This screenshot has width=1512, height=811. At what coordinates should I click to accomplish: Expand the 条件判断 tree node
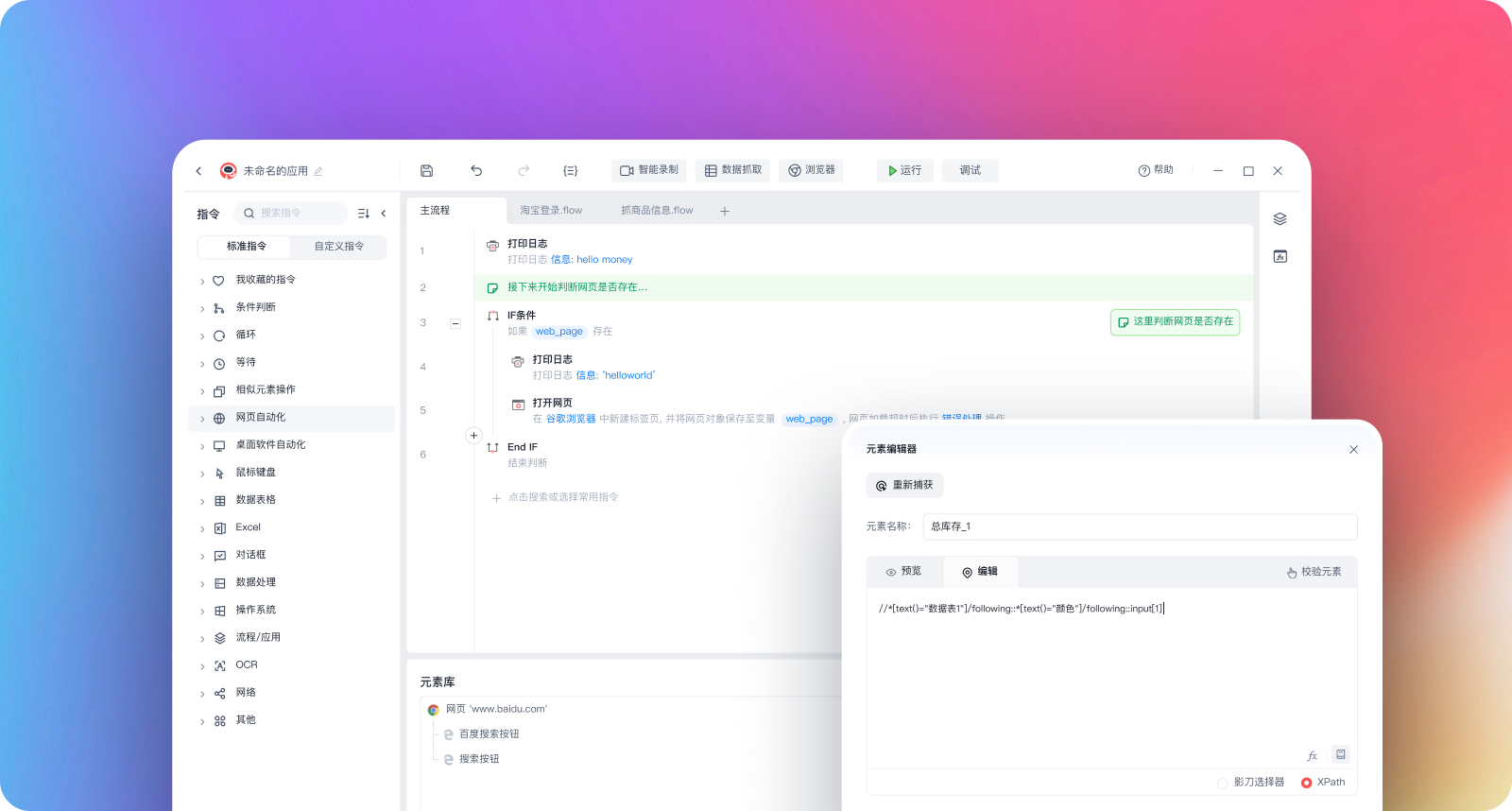(x=202, y=308)
